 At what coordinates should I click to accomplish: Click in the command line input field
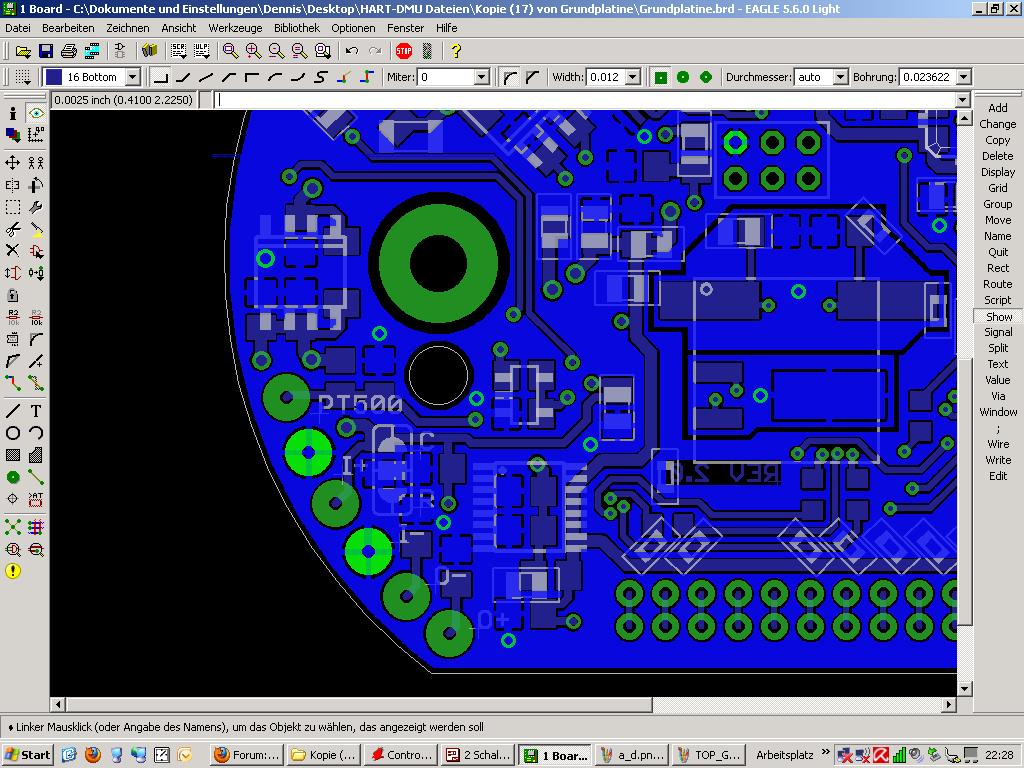tap(585, 100)
